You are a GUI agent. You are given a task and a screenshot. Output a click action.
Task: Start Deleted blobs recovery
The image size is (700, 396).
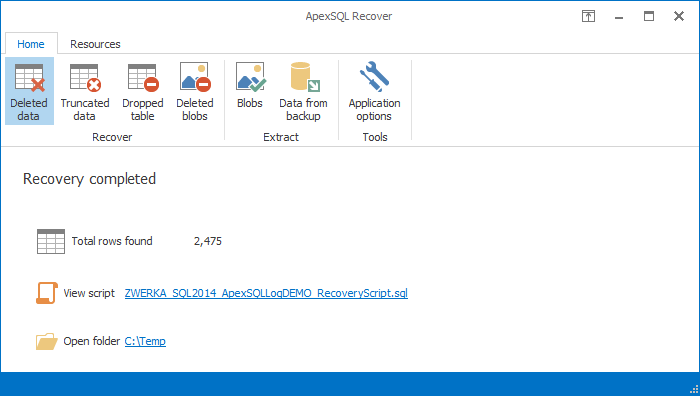[195, 91]
